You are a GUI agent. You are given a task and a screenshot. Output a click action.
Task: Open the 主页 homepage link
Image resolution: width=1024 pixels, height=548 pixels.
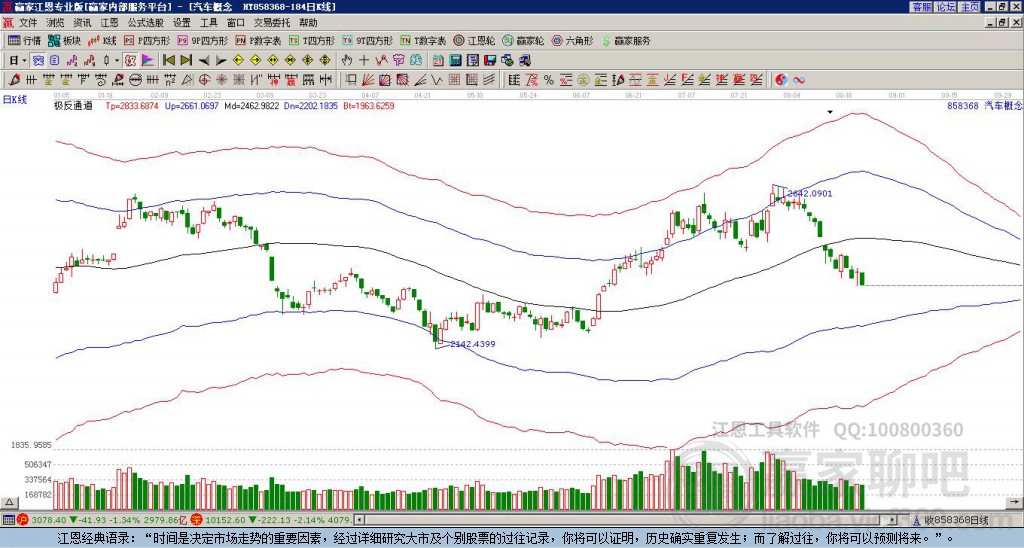coord(970,6)
